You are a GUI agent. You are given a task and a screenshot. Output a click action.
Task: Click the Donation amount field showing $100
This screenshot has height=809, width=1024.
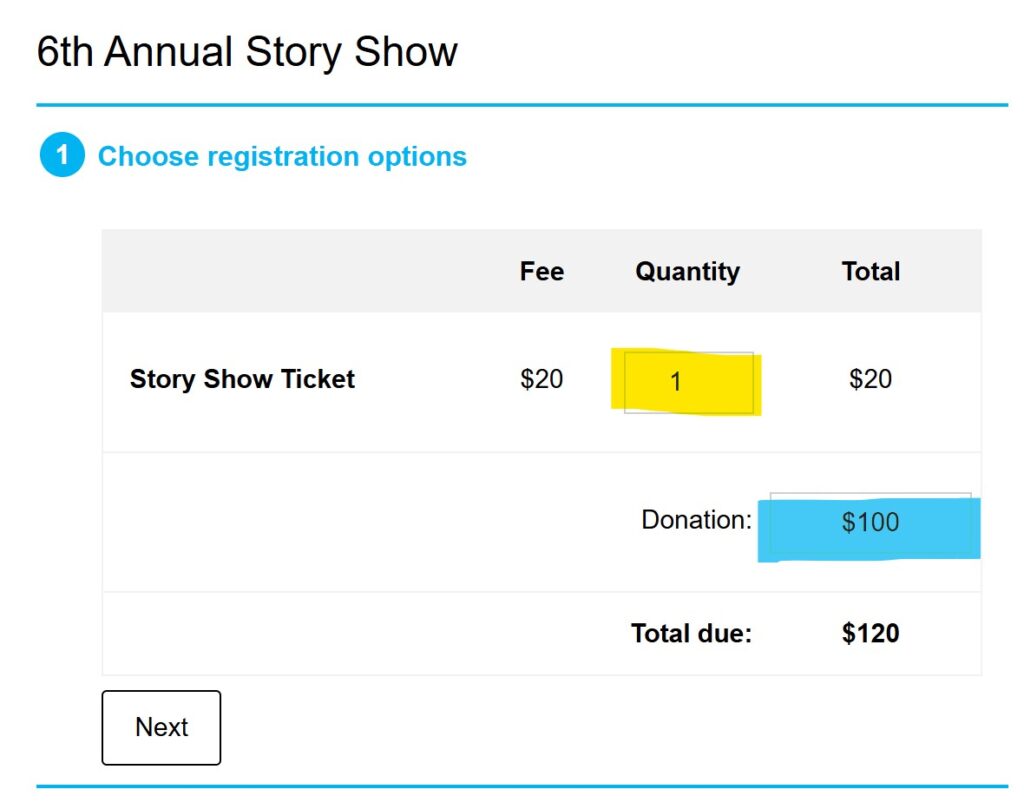point(870,522)
